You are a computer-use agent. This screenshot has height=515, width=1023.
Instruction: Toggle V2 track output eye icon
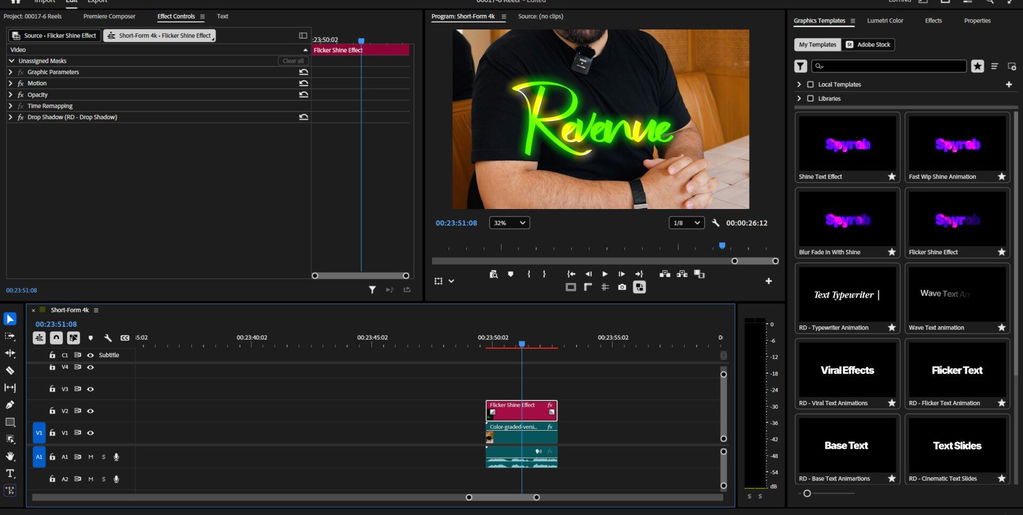pyautogui.click(x=90, y=411)
